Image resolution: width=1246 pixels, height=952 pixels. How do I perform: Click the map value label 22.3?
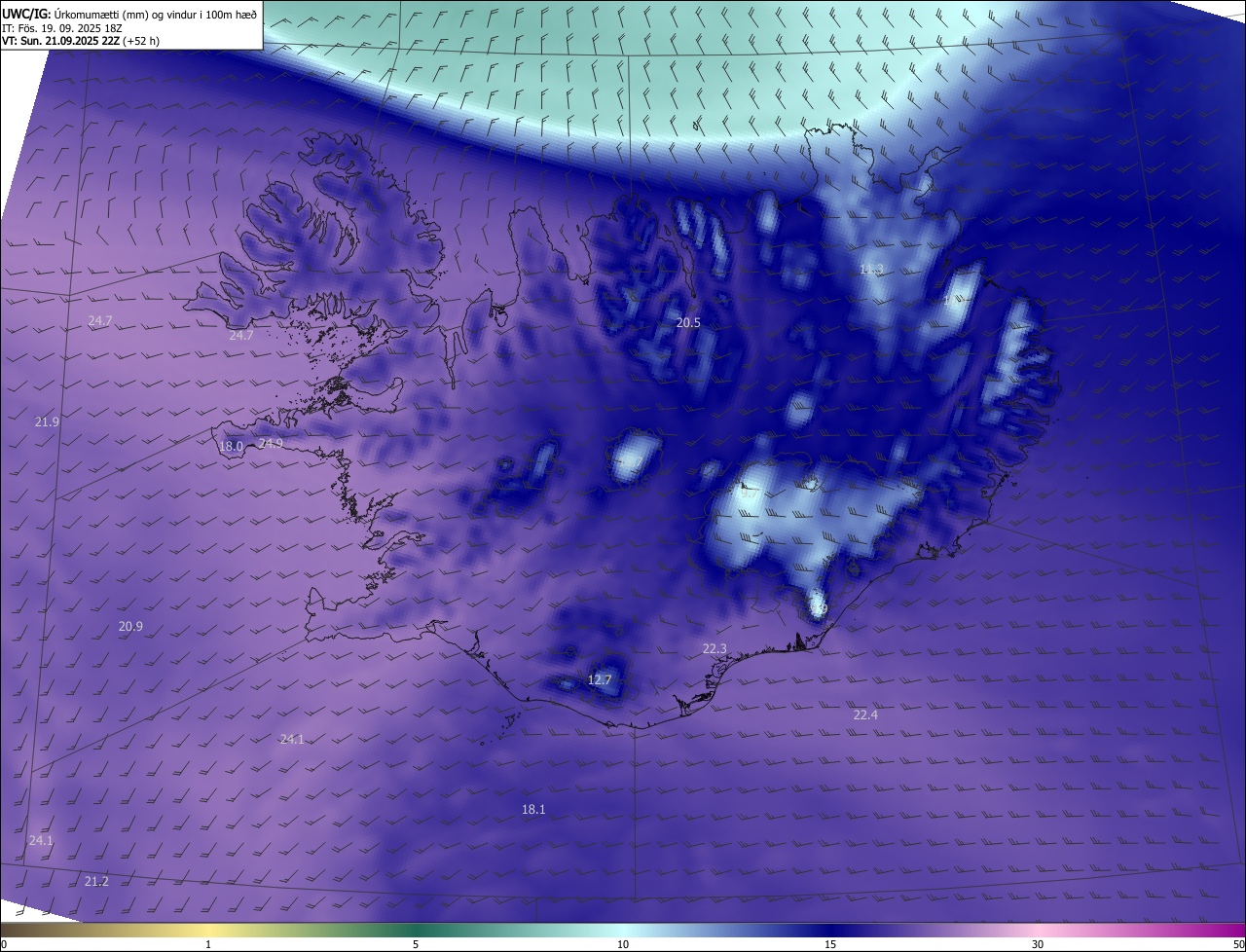[x=715, y=648]
